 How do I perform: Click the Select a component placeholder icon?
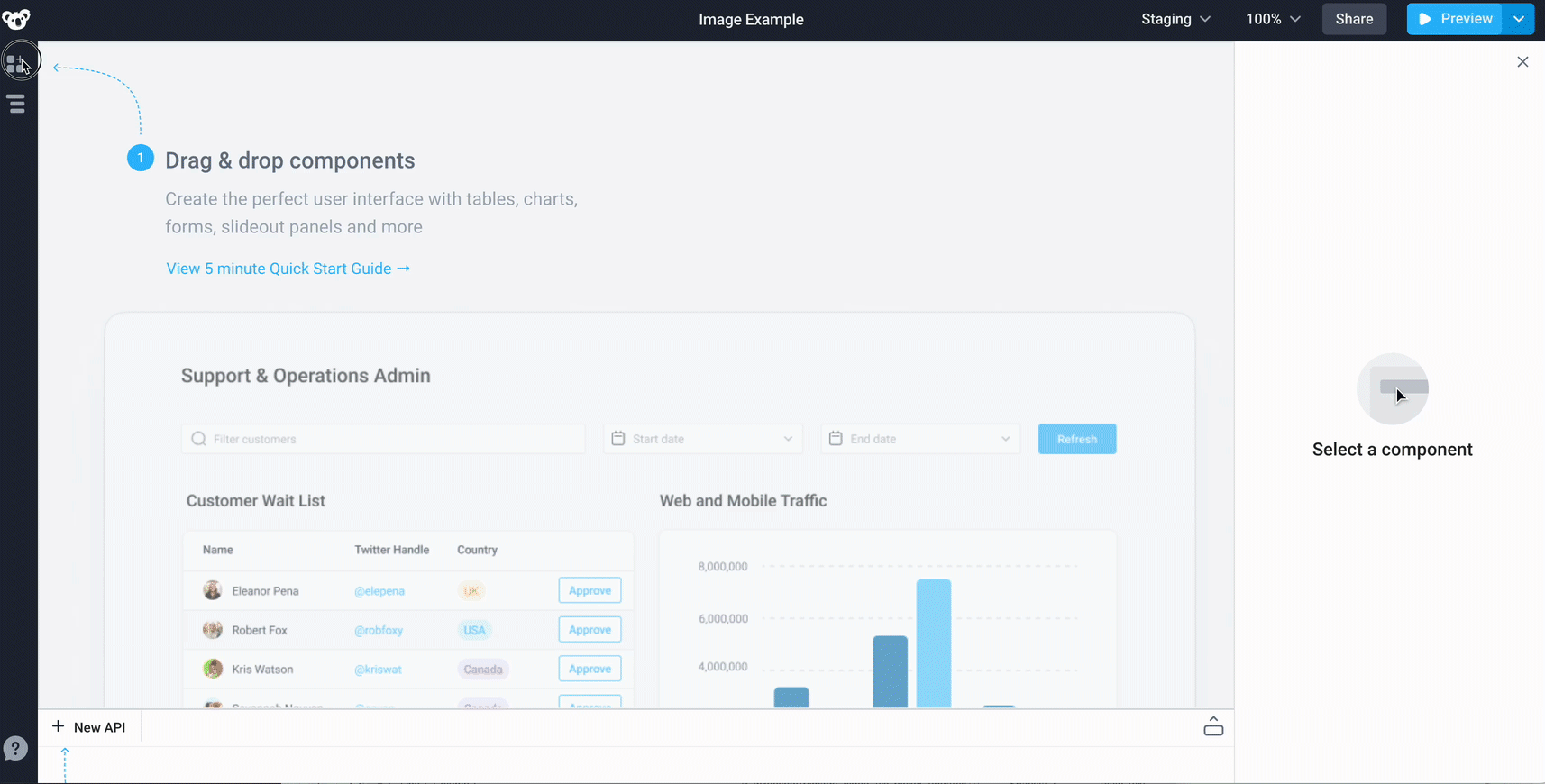[1393, 388]
